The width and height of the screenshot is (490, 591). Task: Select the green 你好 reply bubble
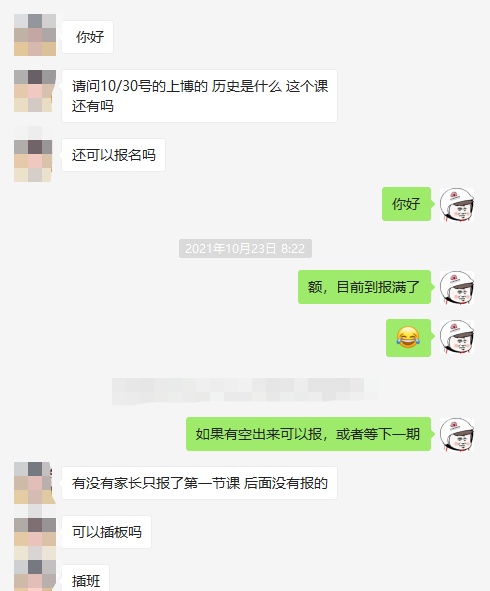tap(406, 204)
